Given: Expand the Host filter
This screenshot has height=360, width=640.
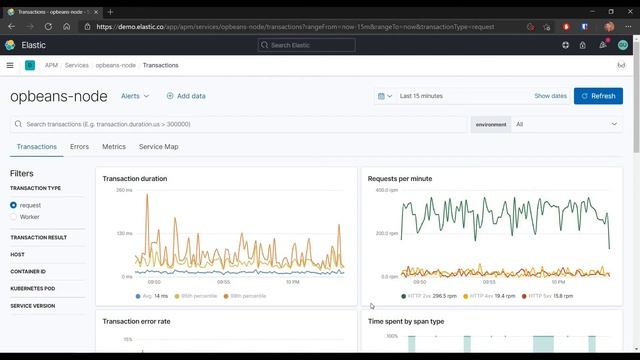Looking at the screenshot, I should (x=18, y=254).
